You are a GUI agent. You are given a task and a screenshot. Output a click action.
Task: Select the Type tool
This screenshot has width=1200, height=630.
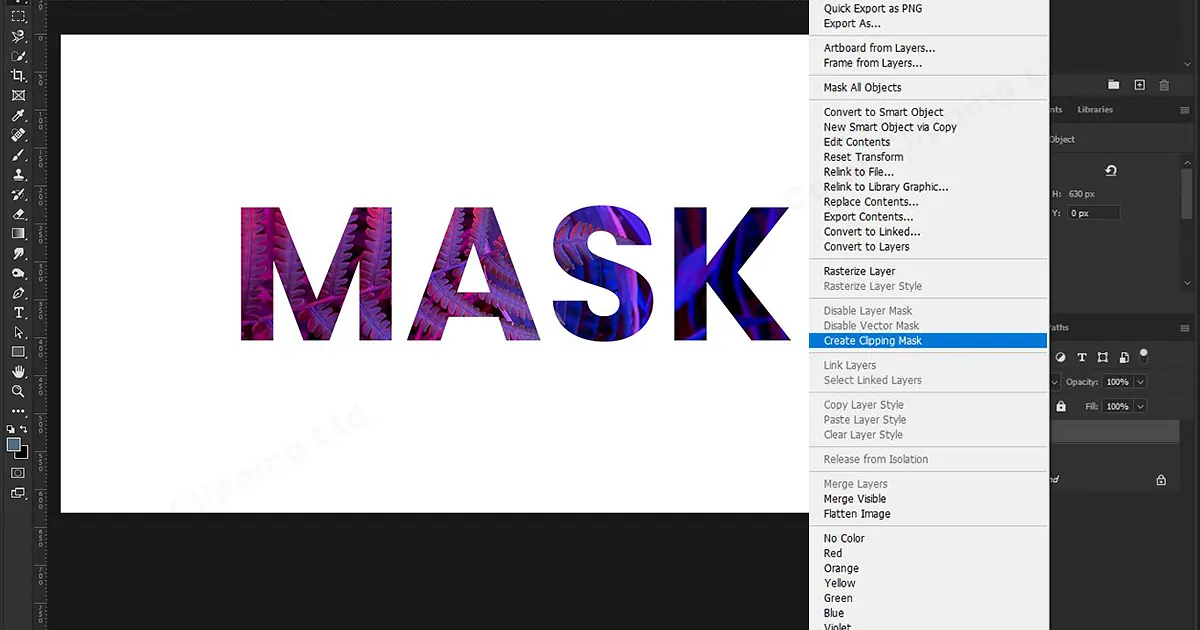tap(17, 313)
